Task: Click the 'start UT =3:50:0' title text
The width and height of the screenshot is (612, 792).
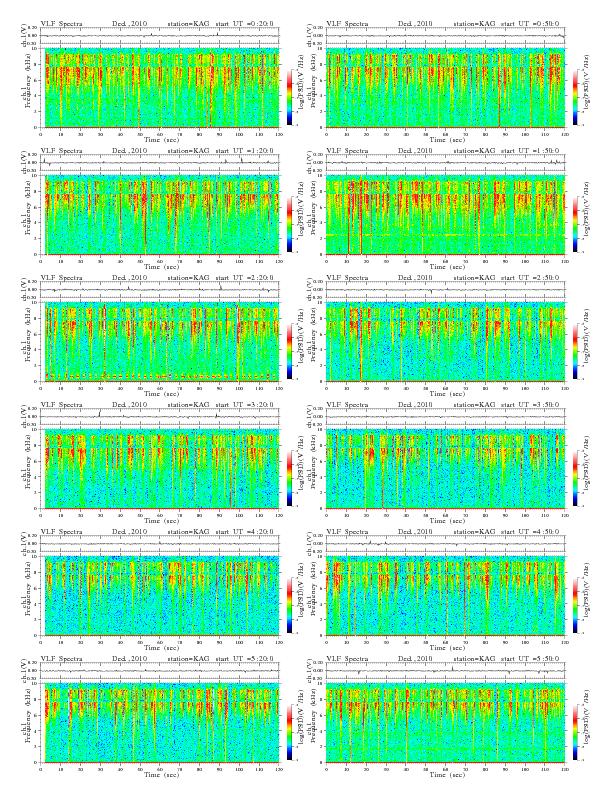Action: pos(530,405)
